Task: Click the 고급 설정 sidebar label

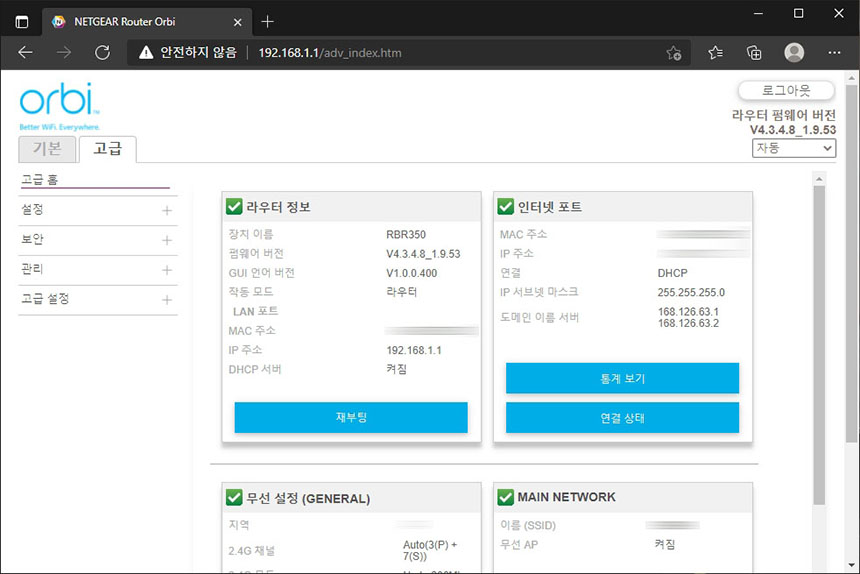Action: click(45, 299)
